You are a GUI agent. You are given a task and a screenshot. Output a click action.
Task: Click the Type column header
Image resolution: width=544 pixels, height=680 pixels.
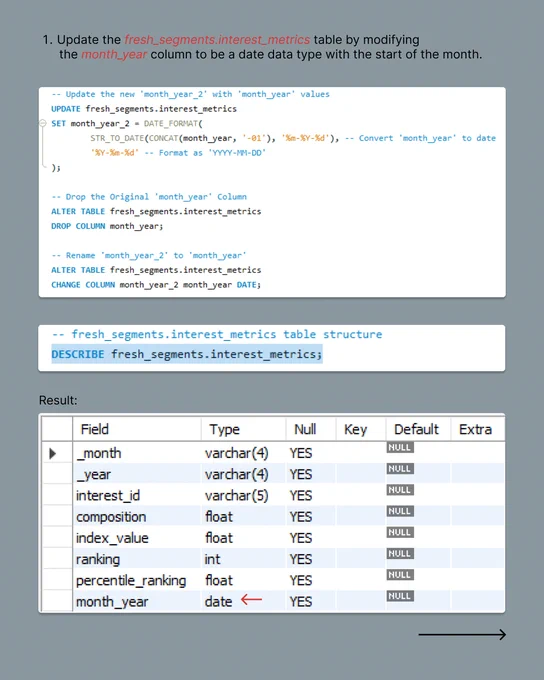243,429
